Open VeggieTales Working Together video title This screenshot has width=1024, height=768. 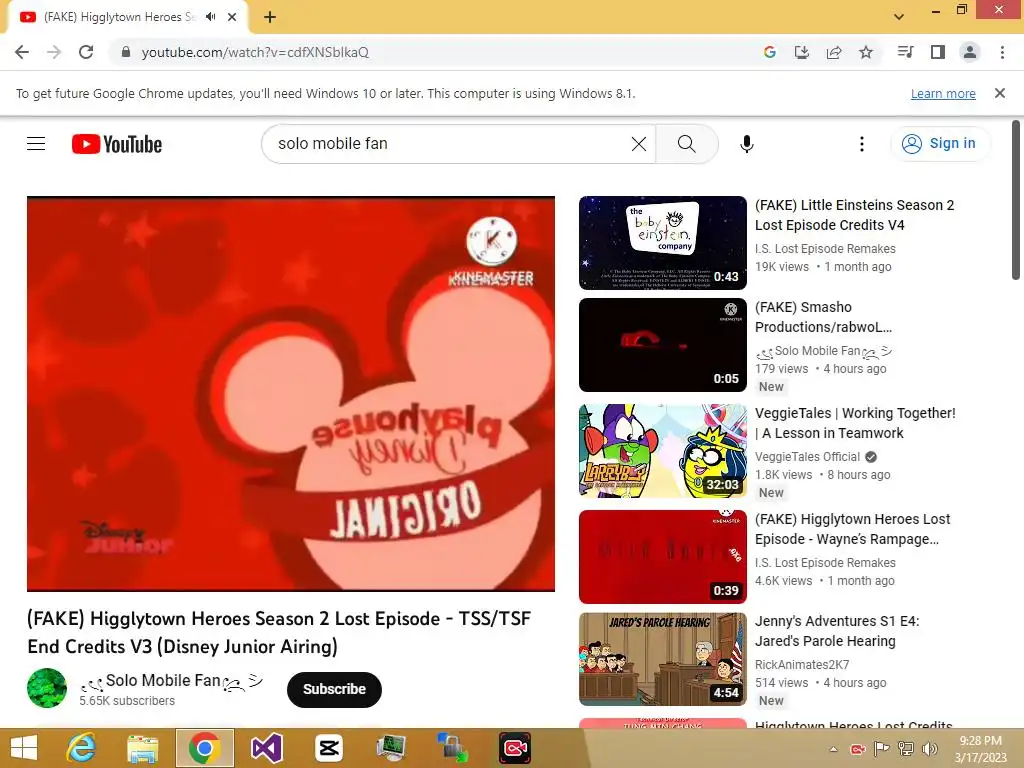tap(855, 423)
